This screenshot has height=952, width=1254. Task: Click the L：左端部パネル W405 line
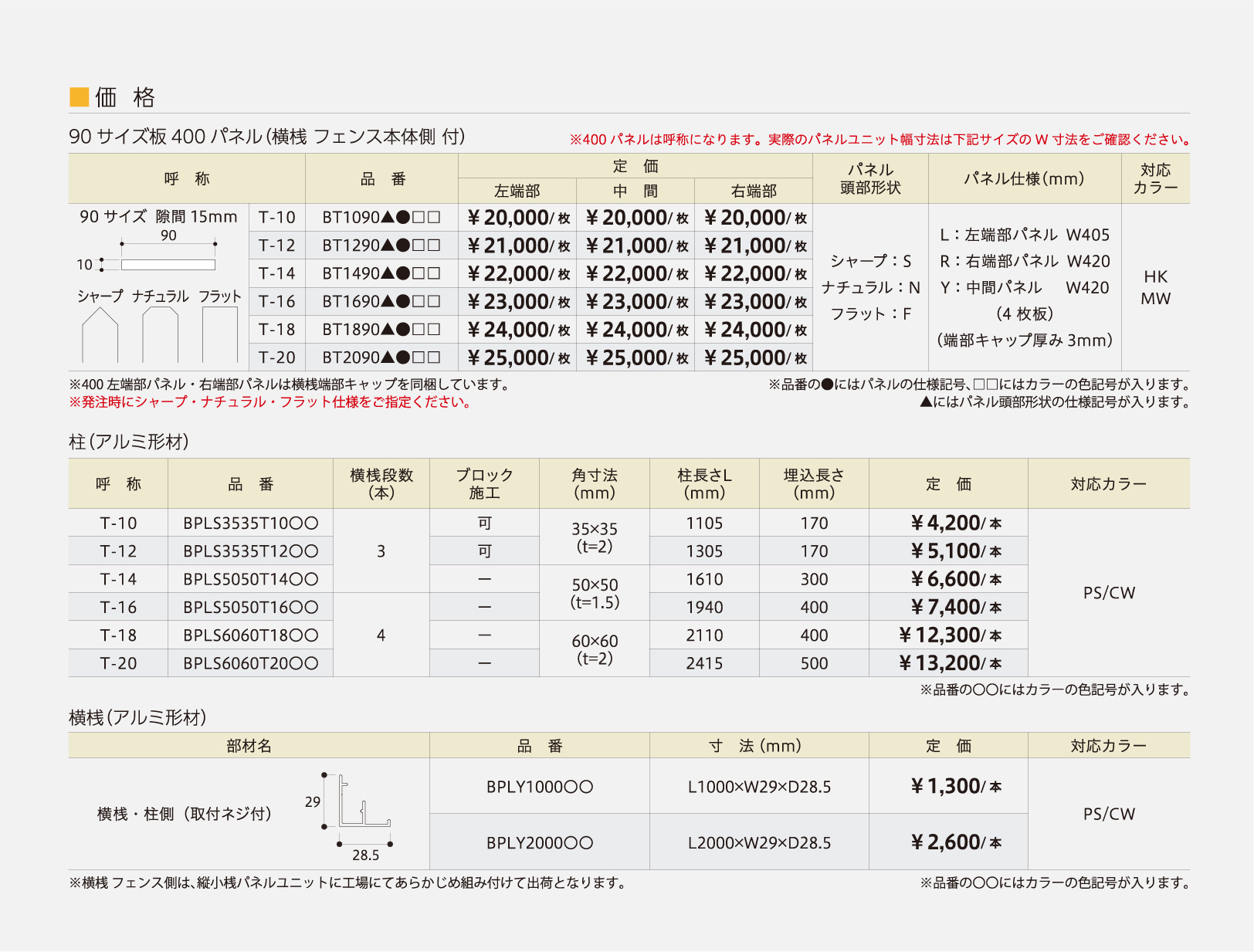pos(1025,235)
